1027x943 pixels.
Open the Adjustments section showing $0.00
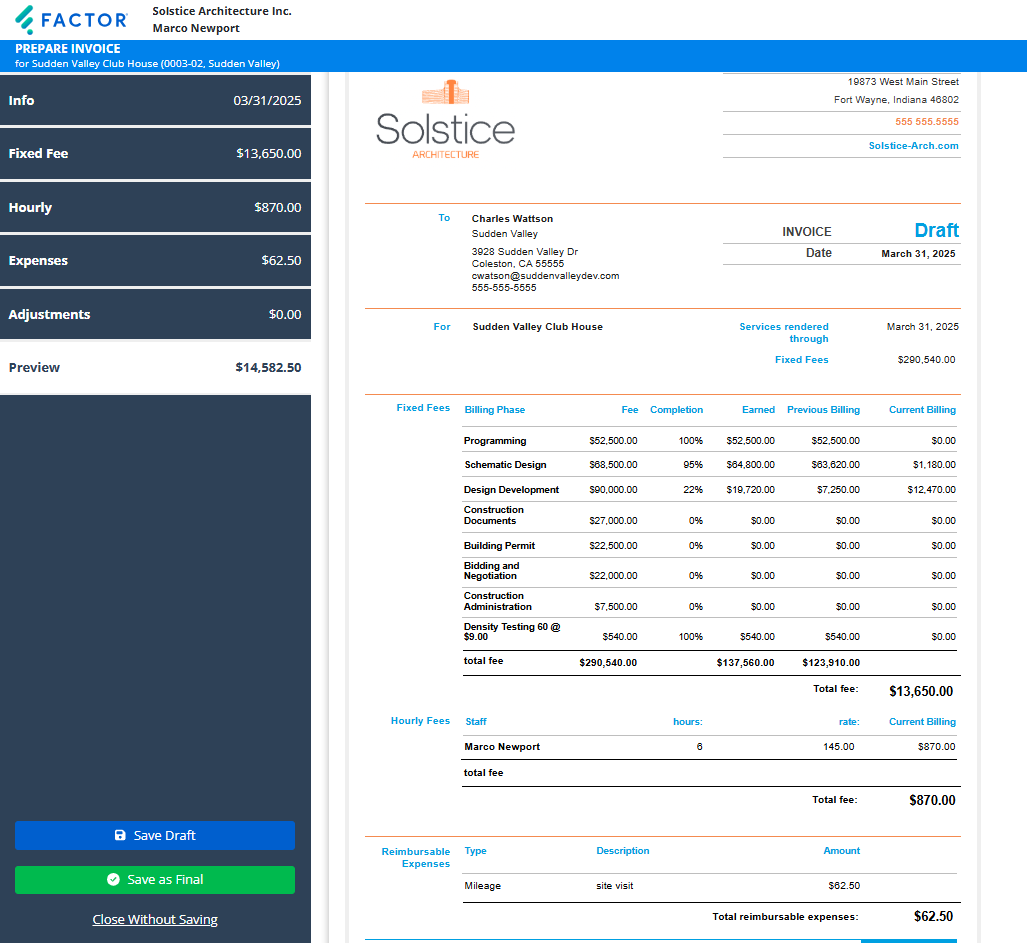click(155, 313)
